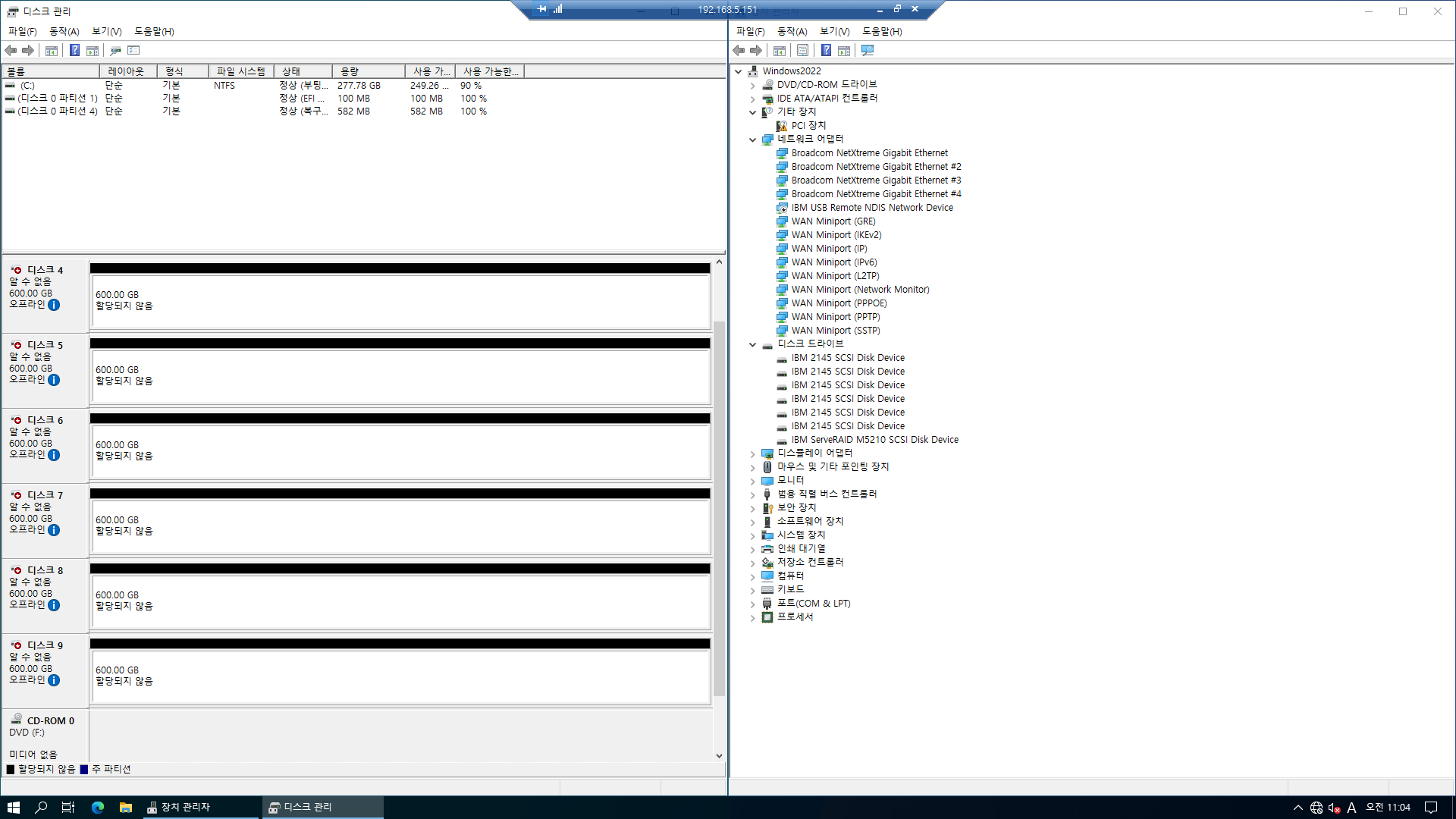Open File Explorer from the taskbar
The width and height of the screenshot is (1456, 819).
click(x=126, y=808)
